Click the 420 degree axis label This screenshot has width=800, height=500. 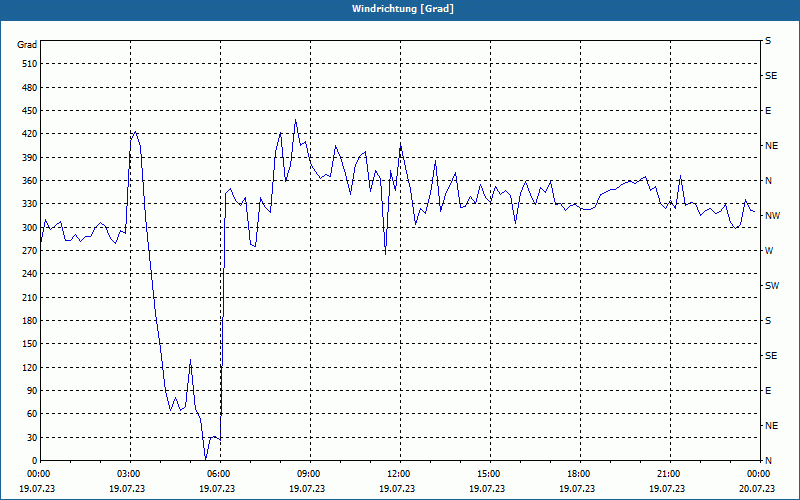[x=30, y=134]
